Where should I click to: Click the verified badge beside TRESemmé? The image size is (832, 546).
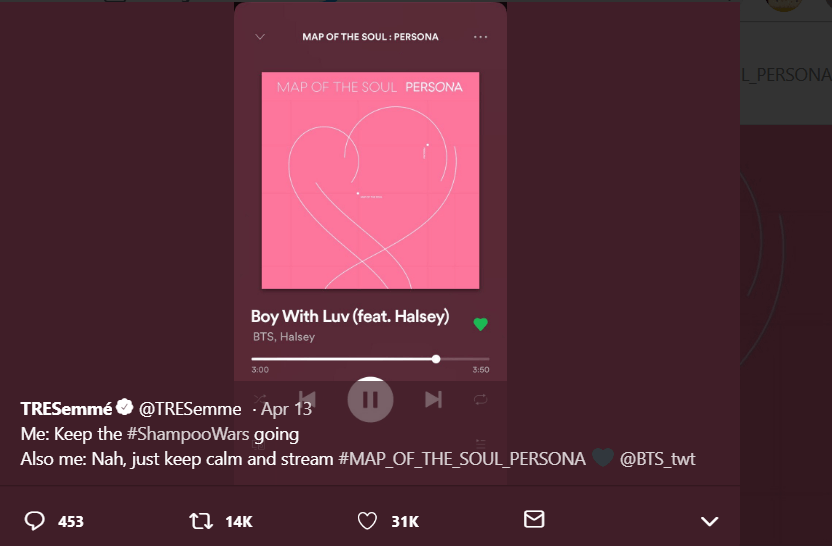tap(125, 408)
